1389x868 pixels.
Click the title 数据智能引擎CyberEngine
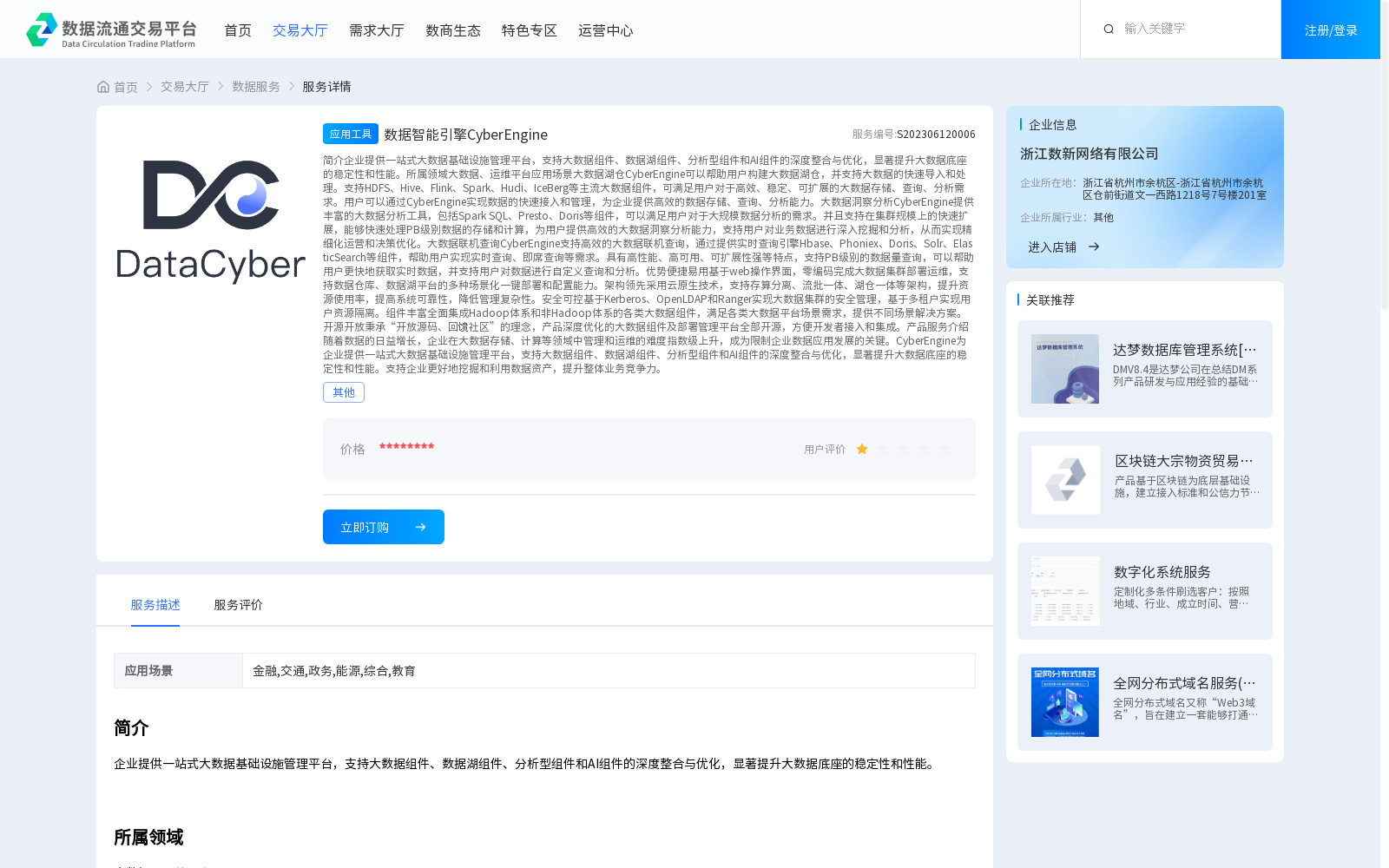(466, 135)
